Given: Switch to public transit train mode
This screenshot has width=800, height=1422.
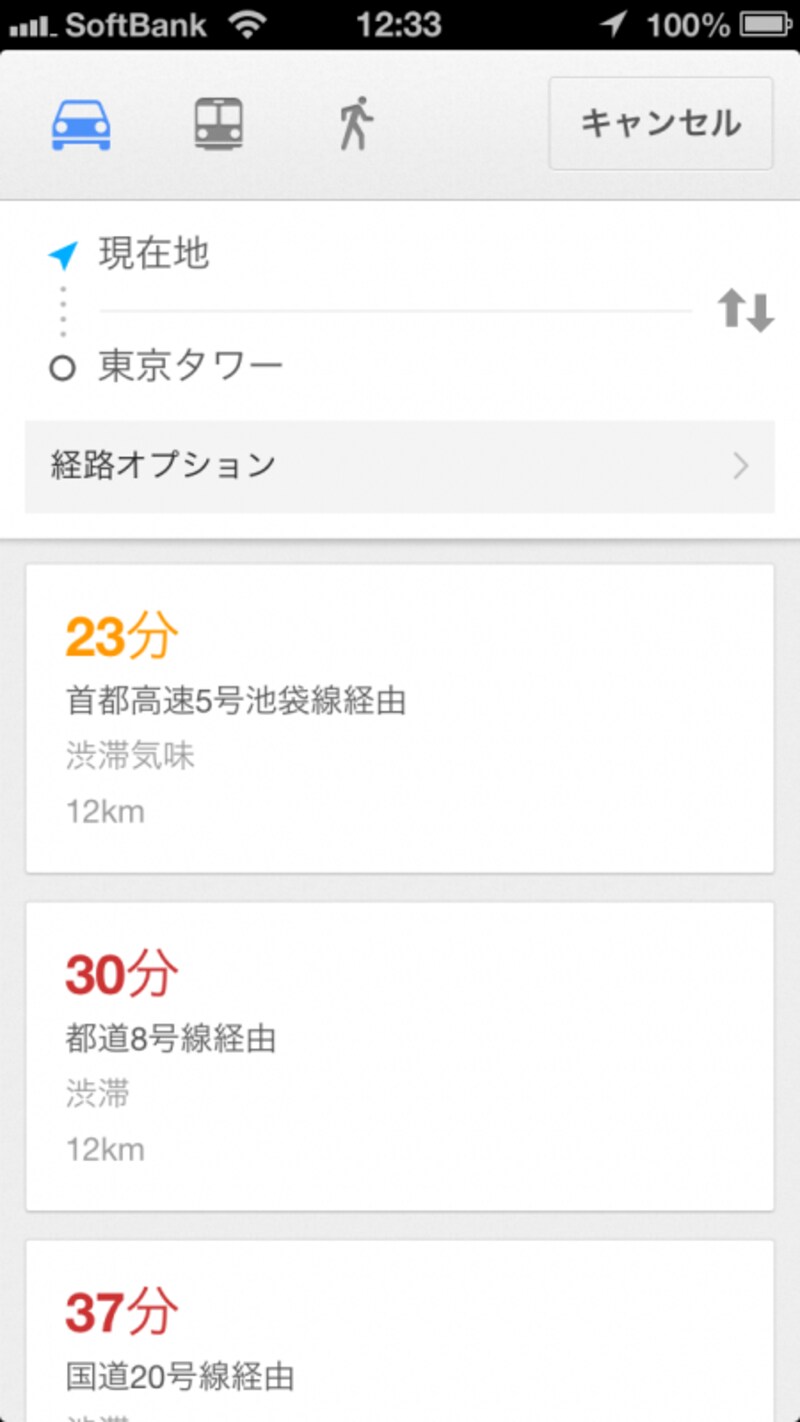Looking at the screenshot, I should tap(218, 125).
